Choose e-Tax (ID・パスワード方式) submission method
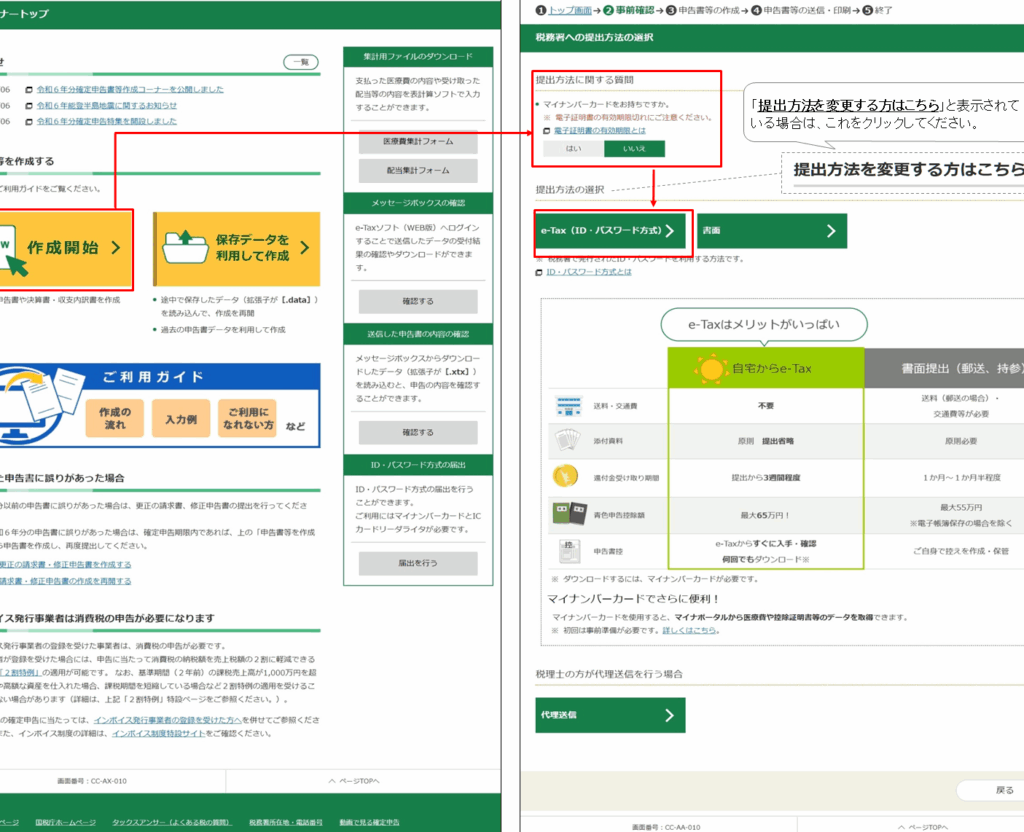 (609, 230)
